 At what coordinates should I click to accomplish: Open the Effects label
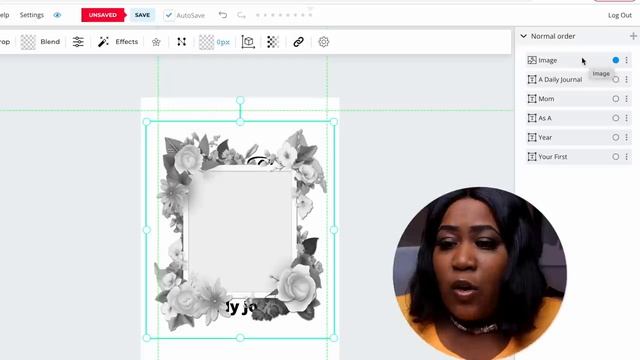(x=127, y=42)
